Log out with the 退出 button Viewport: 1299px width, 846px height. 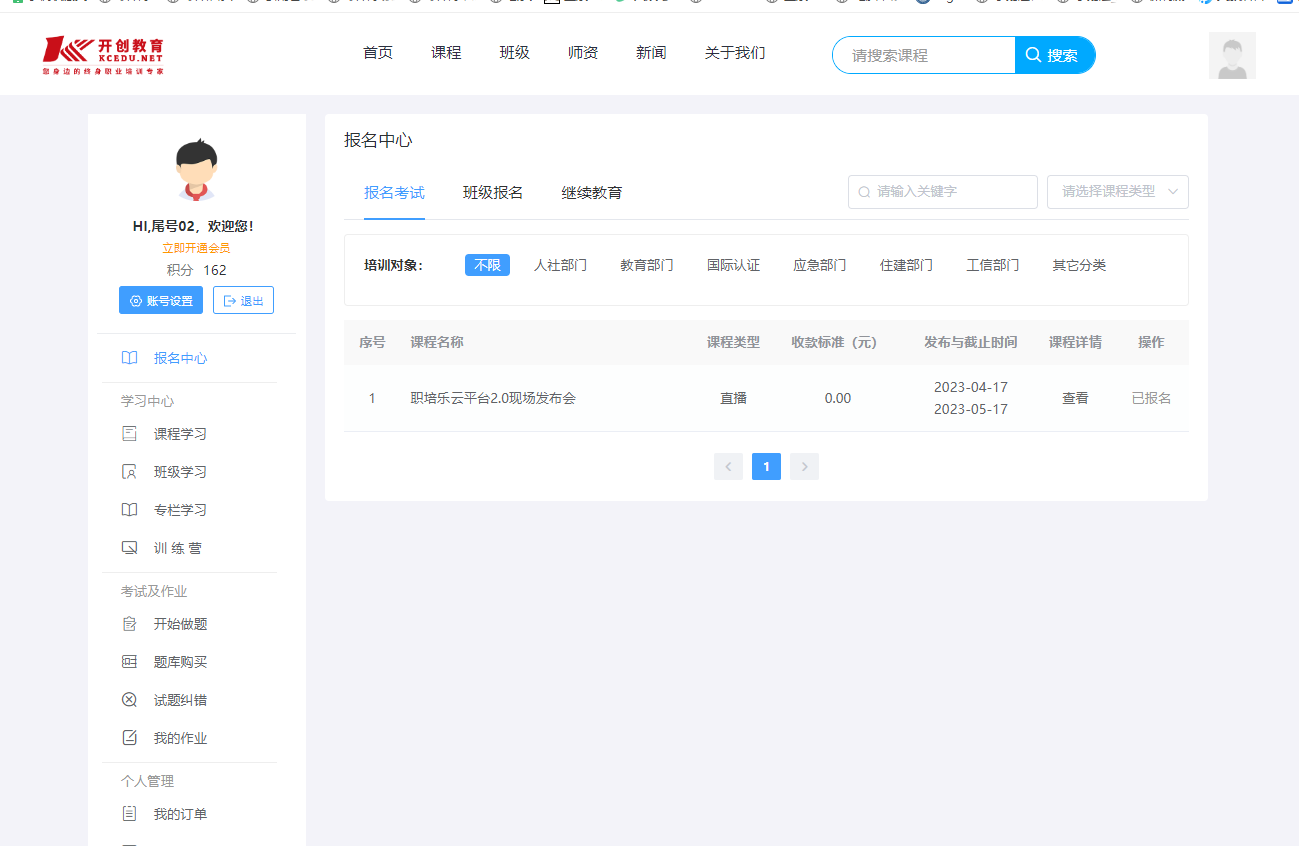[x=243, y=300]
